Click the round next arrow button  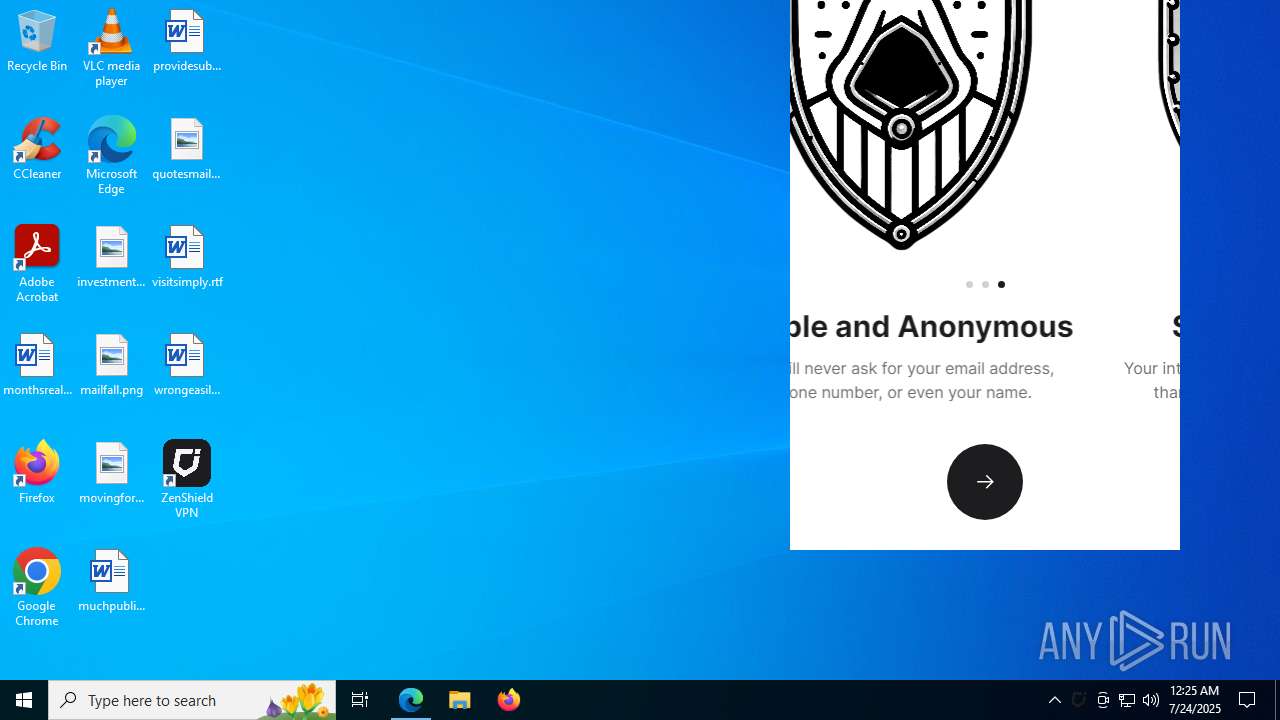pyautogui.click(x=985, y=482)
